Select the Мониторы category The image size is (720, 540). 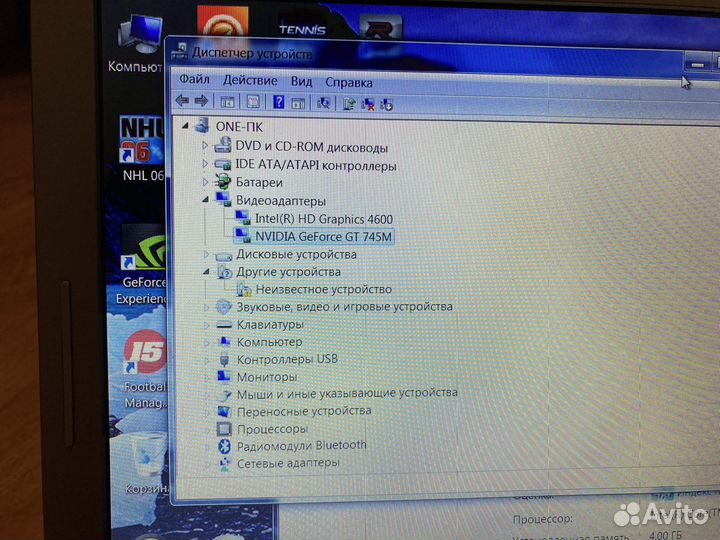pos(267,377)
